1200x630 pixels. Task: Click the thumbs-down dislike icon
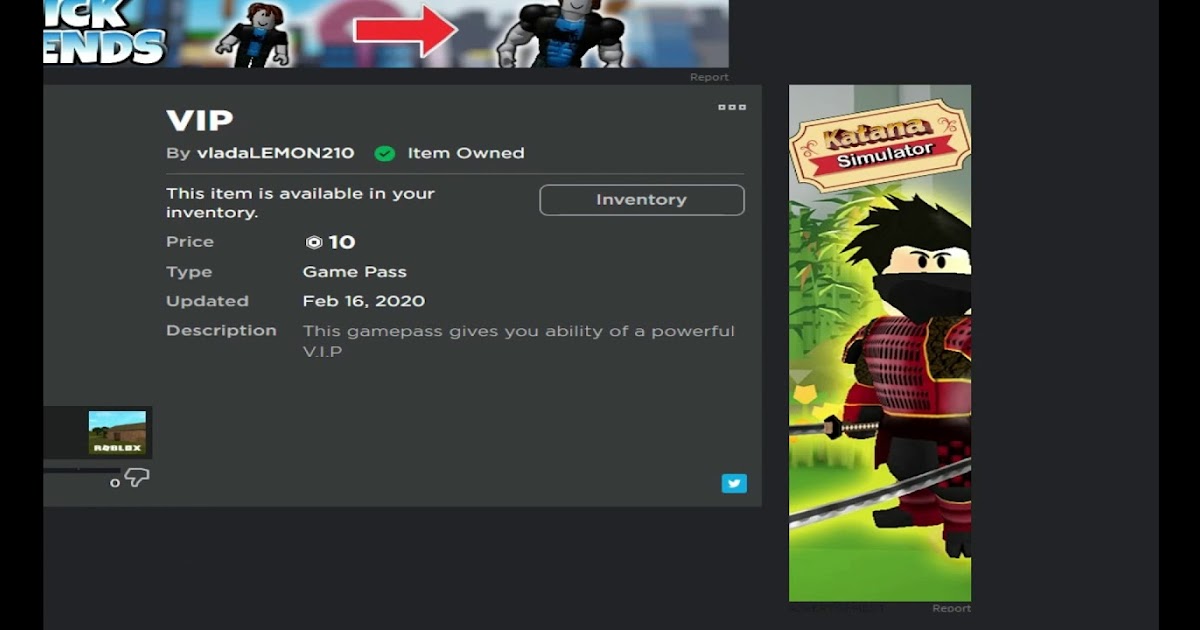137,479
